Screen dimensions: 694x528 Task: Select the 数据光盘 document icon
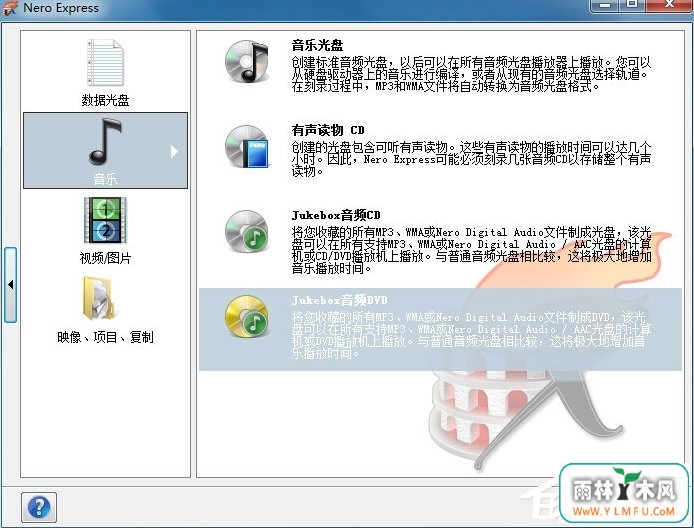[105, 62]
